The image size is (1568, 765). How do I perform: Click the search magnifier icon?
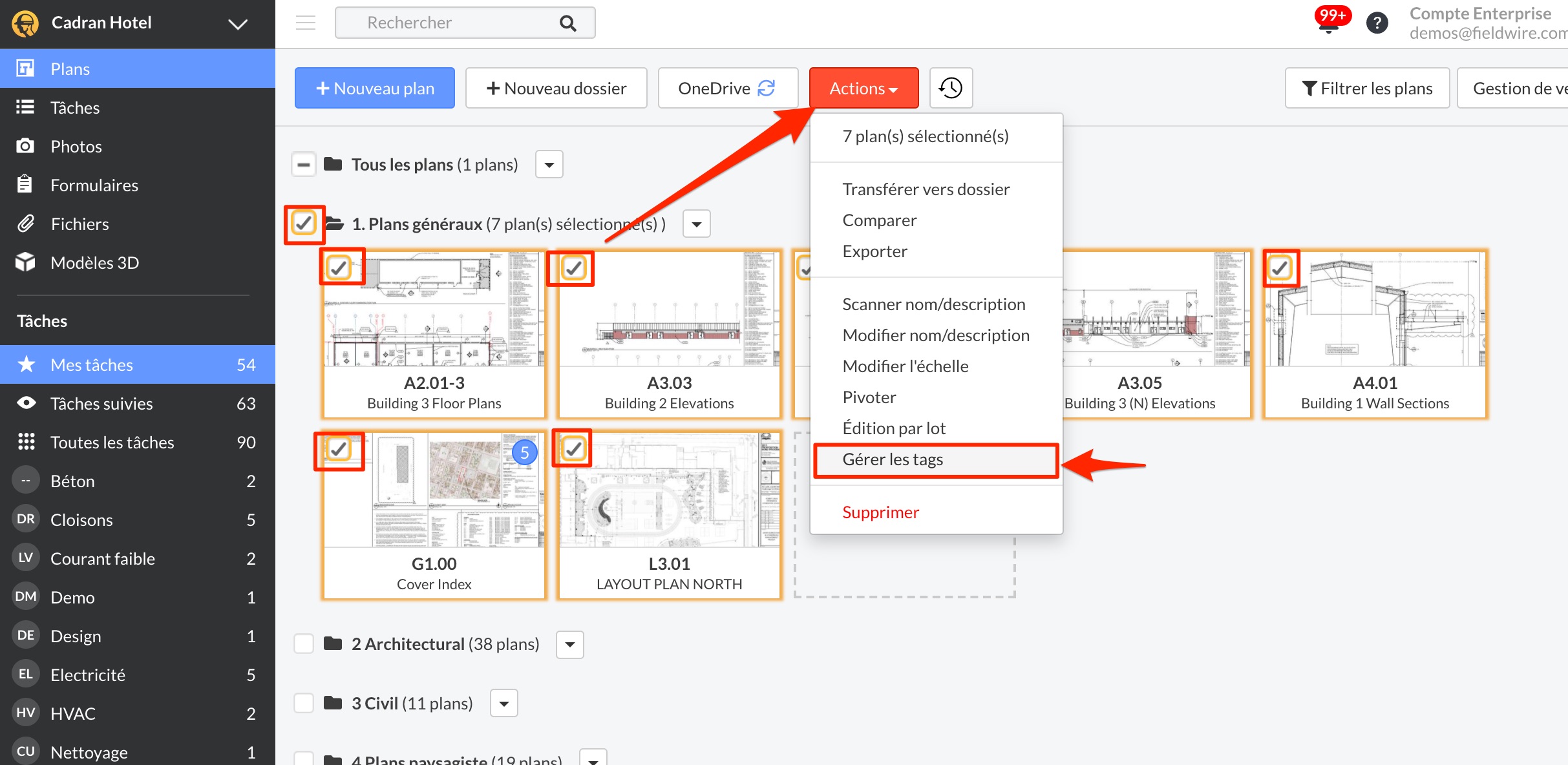[567, 23]
